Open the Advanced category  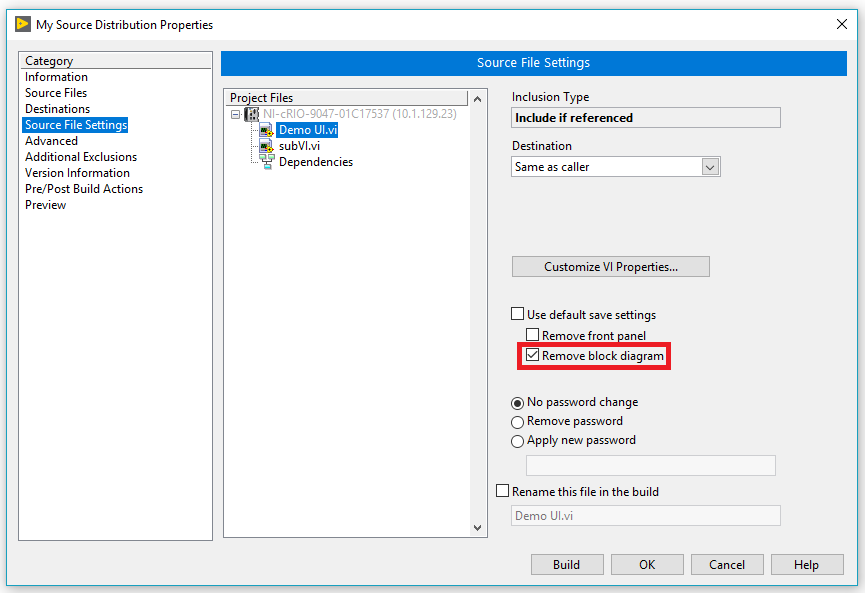coord(51,141)
